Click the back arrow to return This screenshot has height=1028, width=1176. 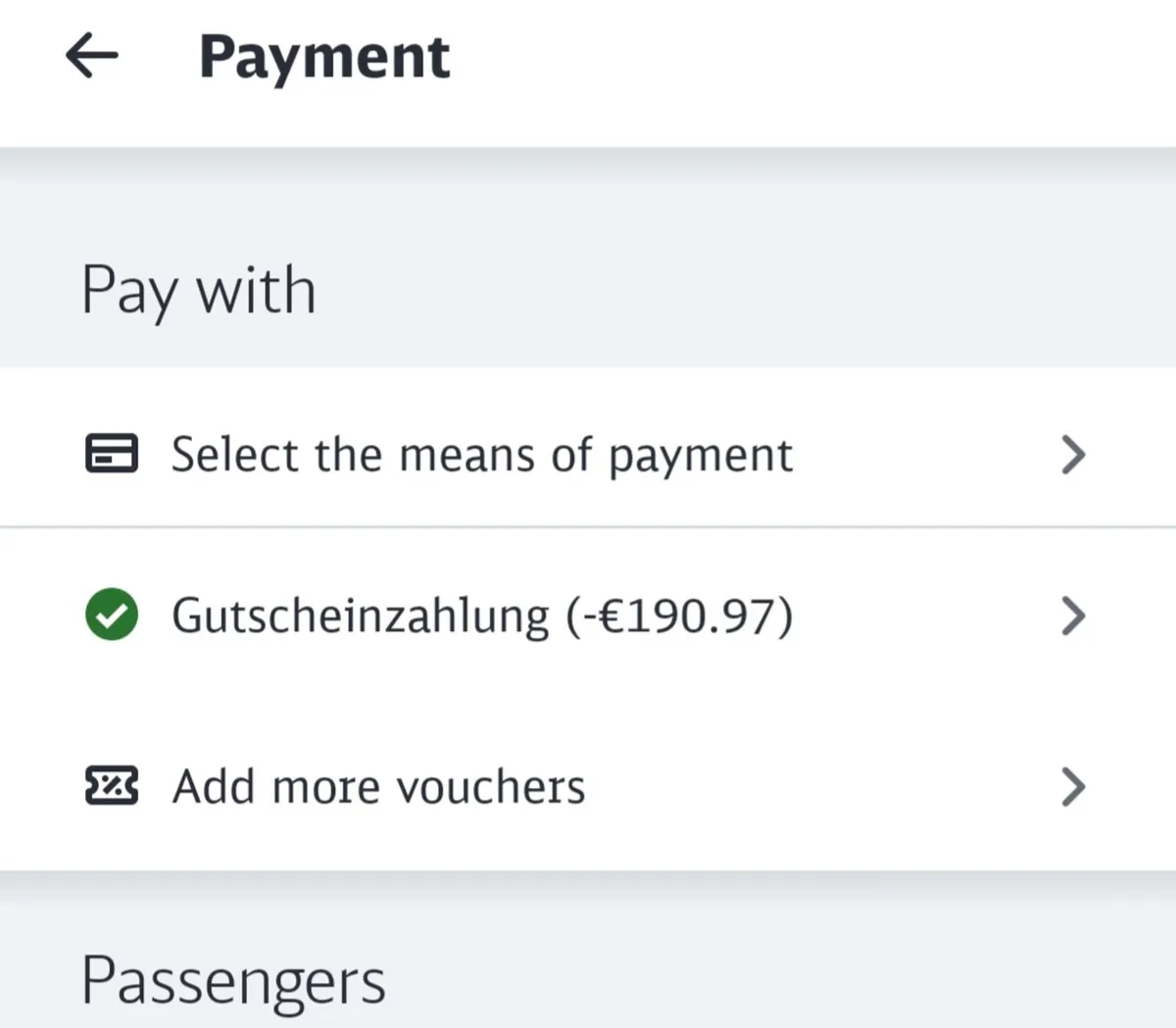click(x=91, y=56)
